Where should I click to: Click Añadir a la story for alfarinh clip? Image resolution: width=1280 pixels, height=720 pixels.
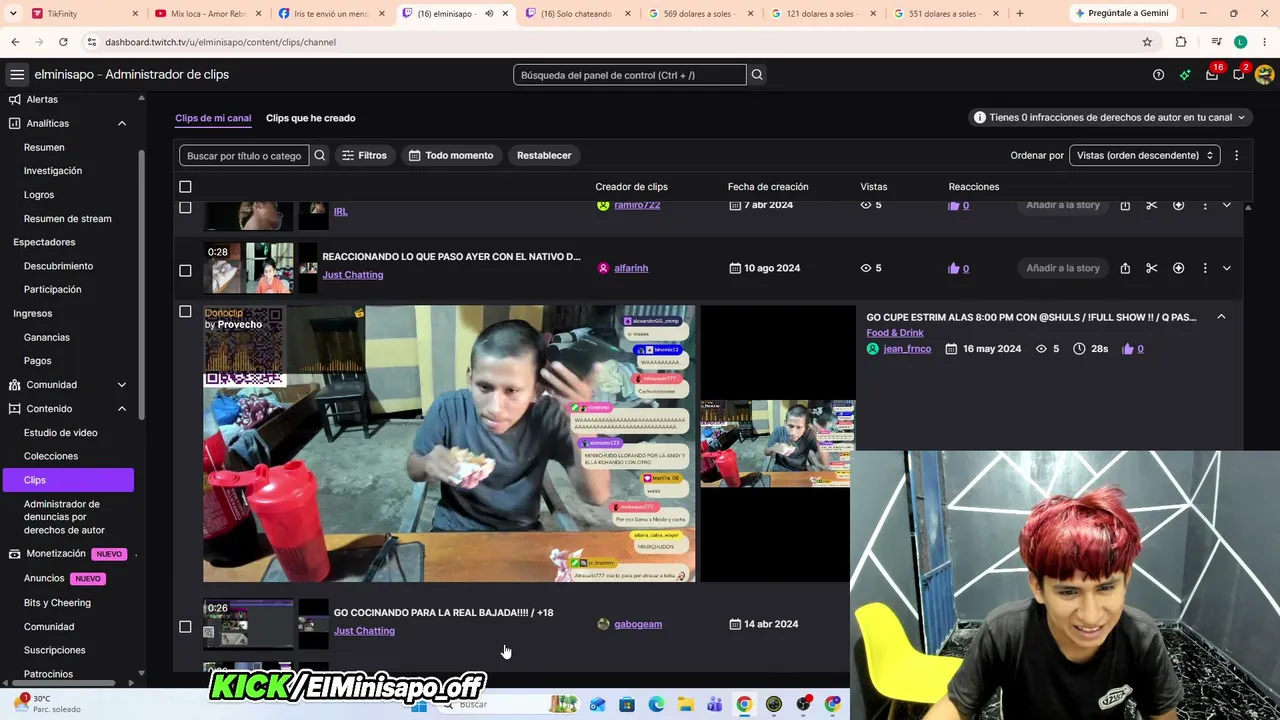pyautogui.click(x=1063, y=268)
